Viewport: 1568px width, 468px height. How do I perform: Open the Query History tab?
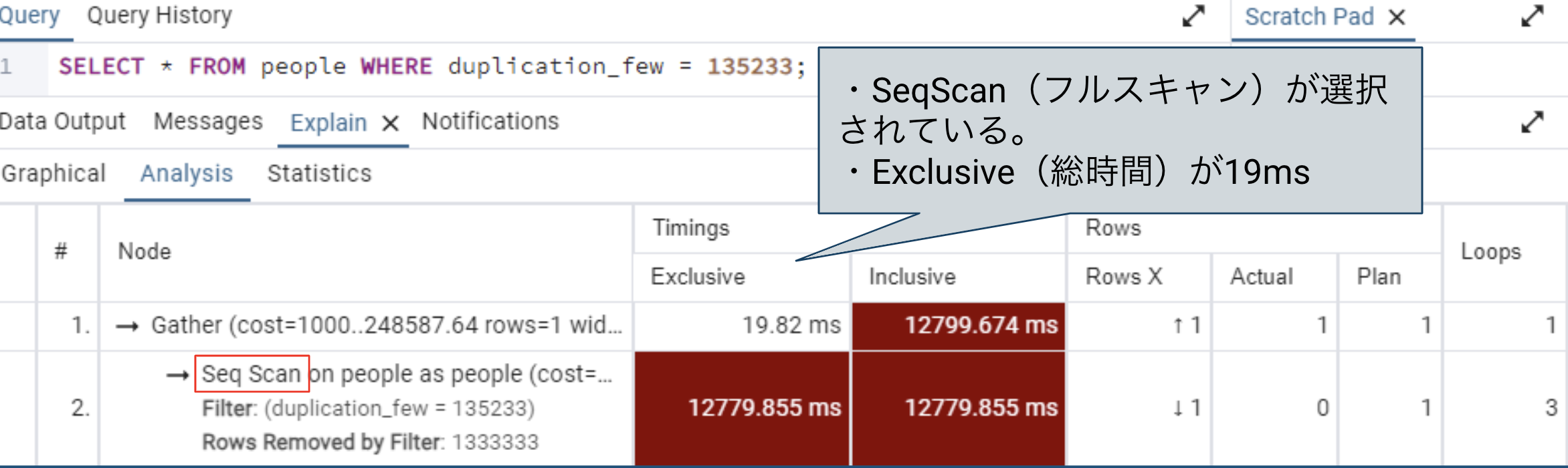tap(160, 15)
